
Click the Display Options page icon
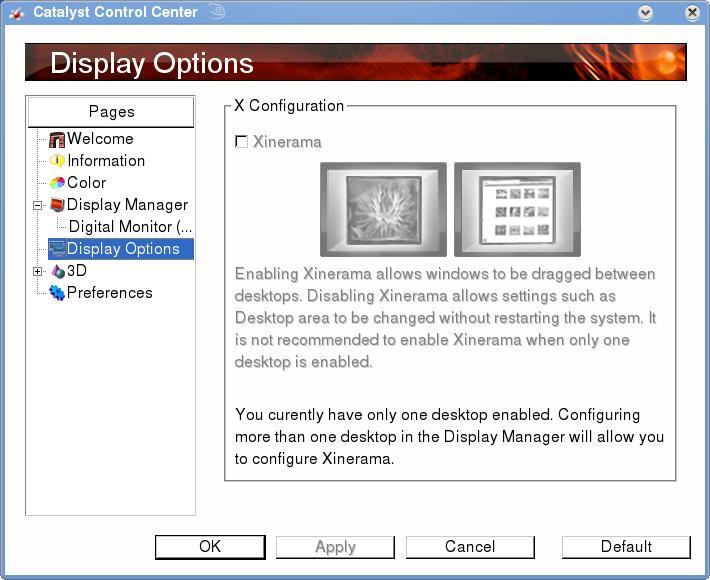click(57, 249)
